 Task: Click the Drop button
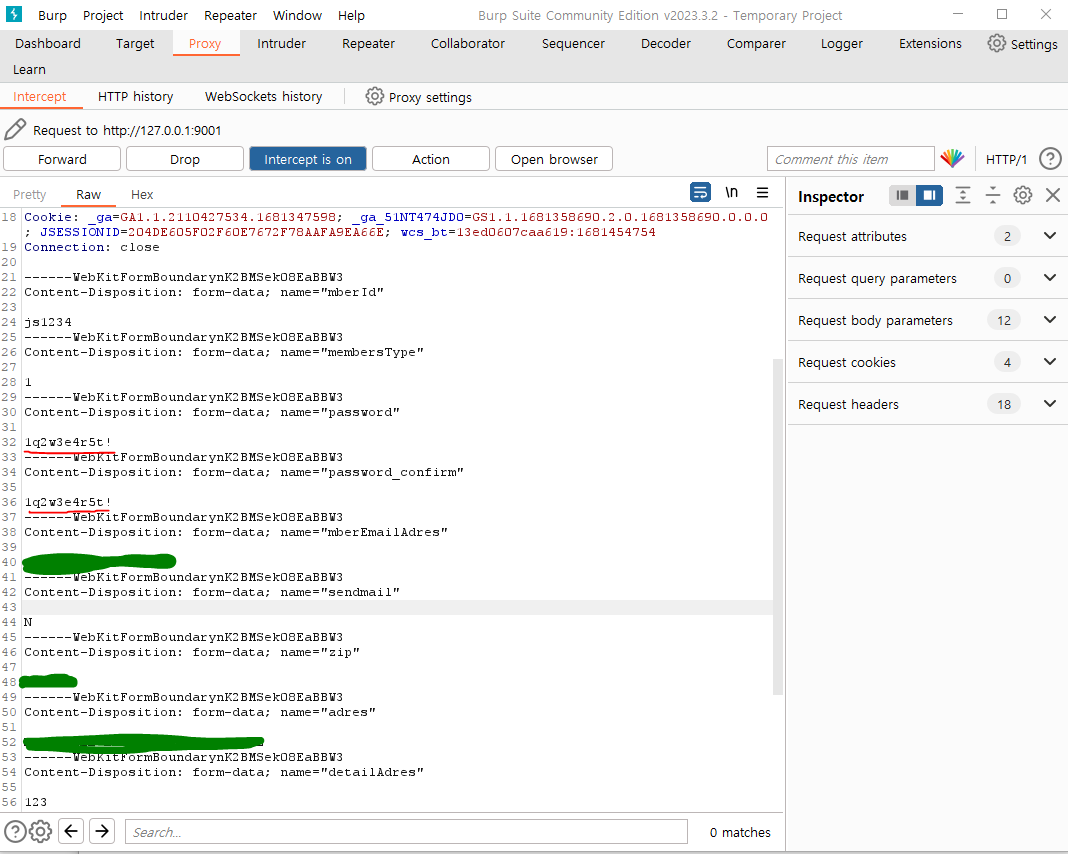point(185,159)
